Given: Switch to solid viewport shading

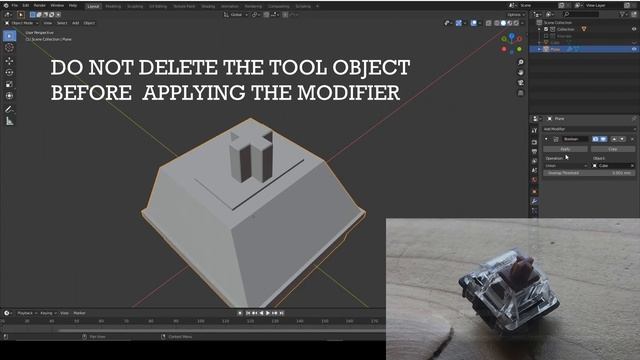Looking at the screenshot, I should 503,23.
